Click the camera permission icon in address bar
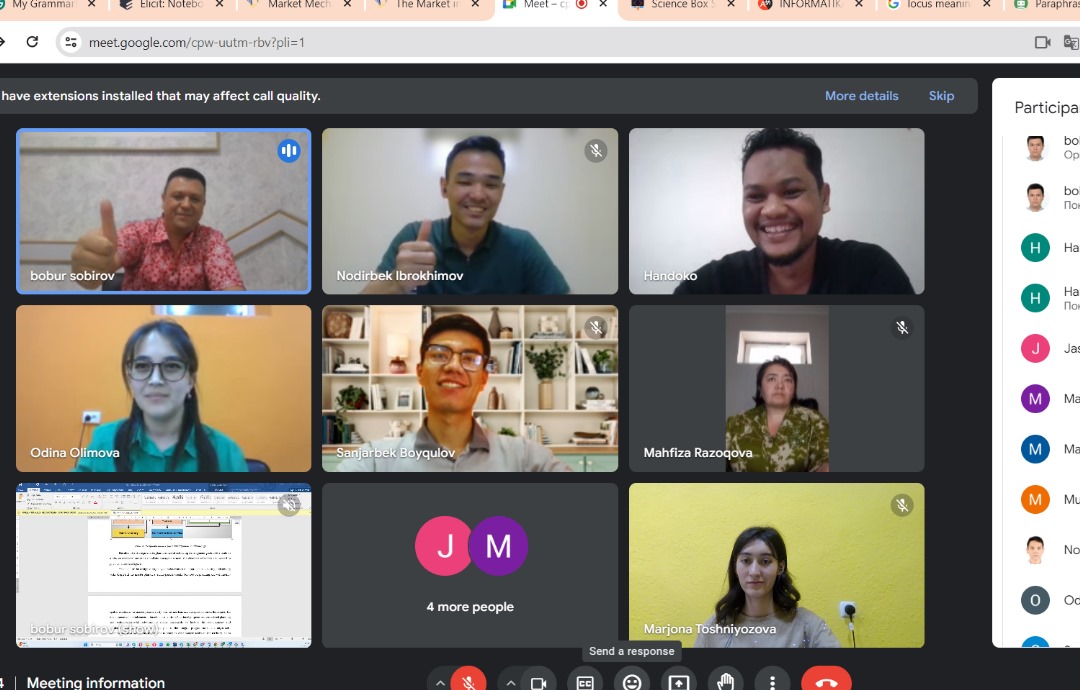Screen dimensions: 1080x690 coord(1042,42)
